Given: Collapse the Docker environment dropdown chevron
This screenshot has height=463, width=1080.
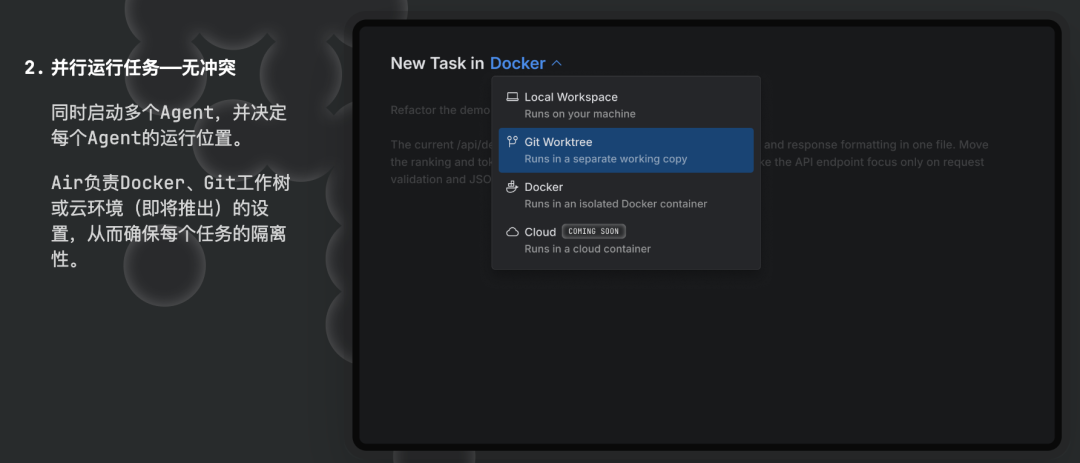Looking at the screenshot, I should [x=557, y=63].
